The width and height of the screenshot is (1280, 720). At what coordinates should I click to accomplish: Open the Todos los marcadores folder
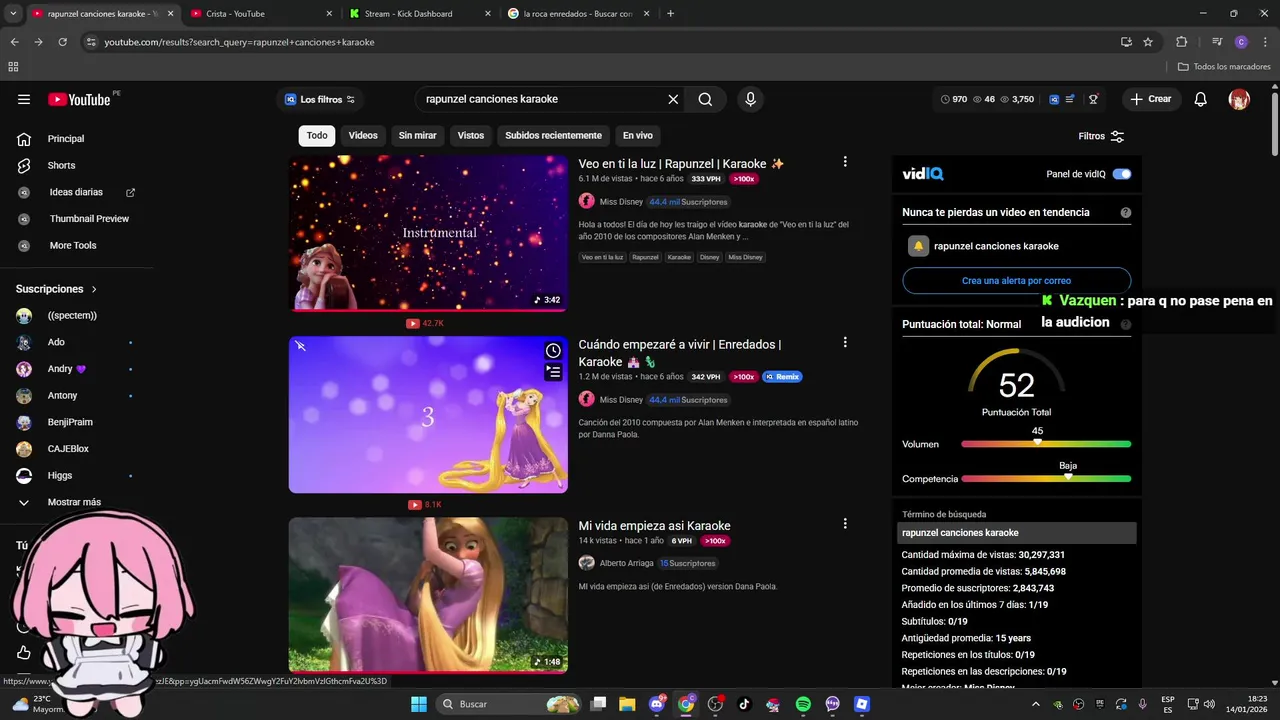(1224, 67)
